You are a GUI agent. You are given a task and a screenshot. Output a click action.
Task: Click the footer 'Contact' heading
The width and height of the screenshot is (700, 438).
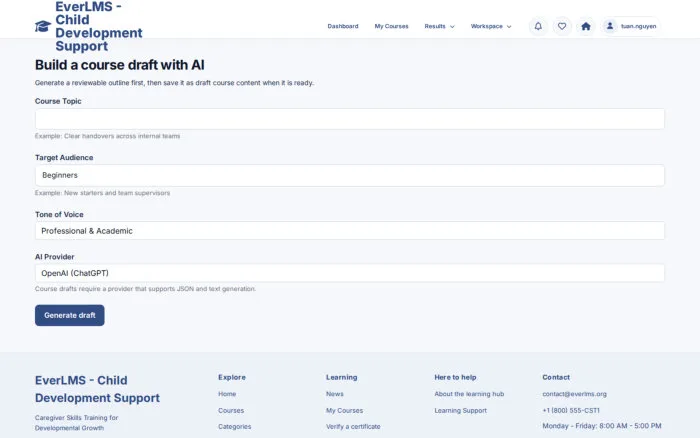point(556,377)
